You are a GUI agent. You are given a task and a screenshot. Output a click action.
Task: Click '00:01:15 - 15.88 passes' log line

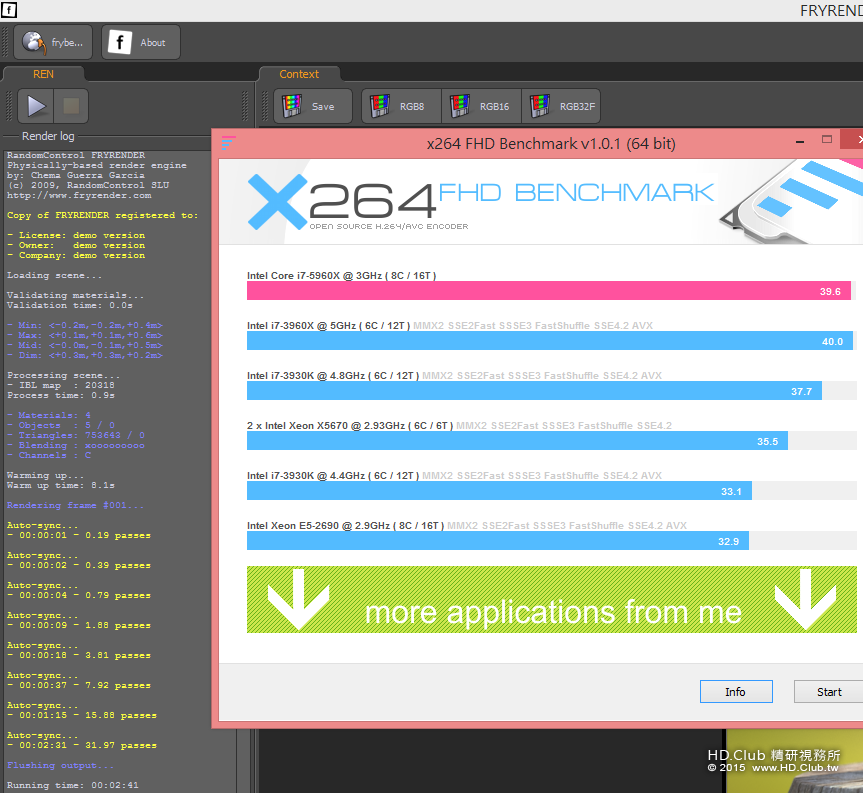point(82,715)
